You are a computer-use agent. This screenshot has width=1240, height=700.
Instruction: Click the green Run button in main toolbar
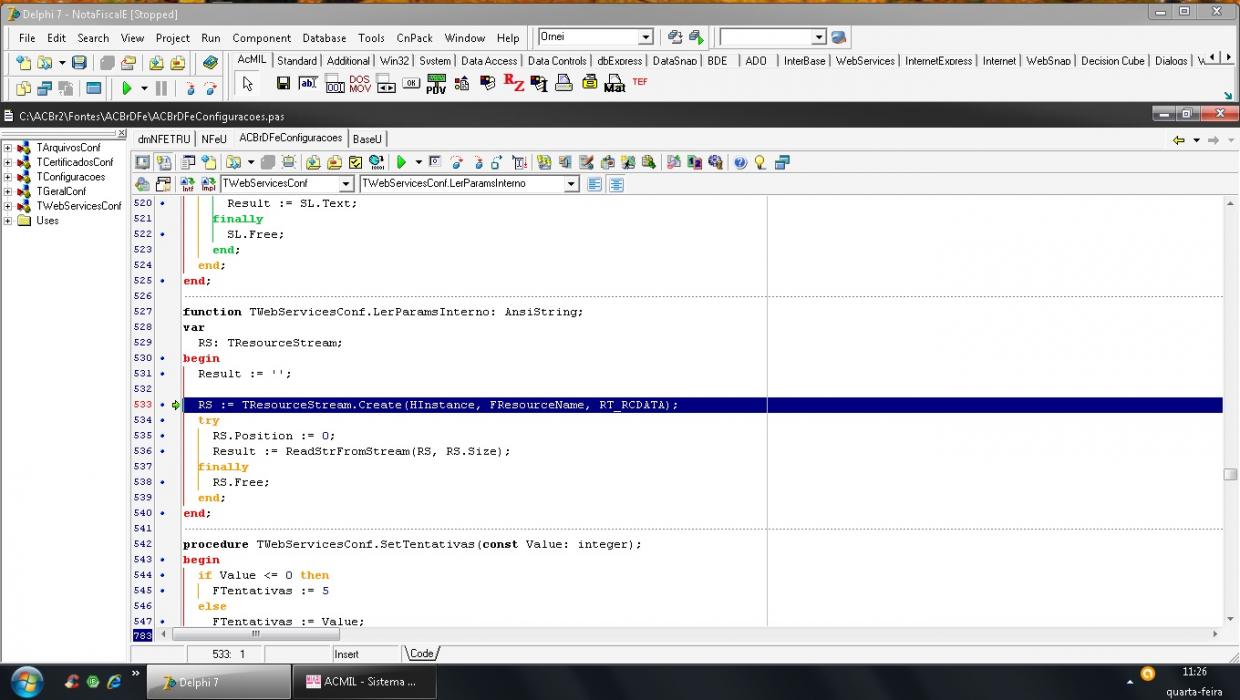pos(127,88)
